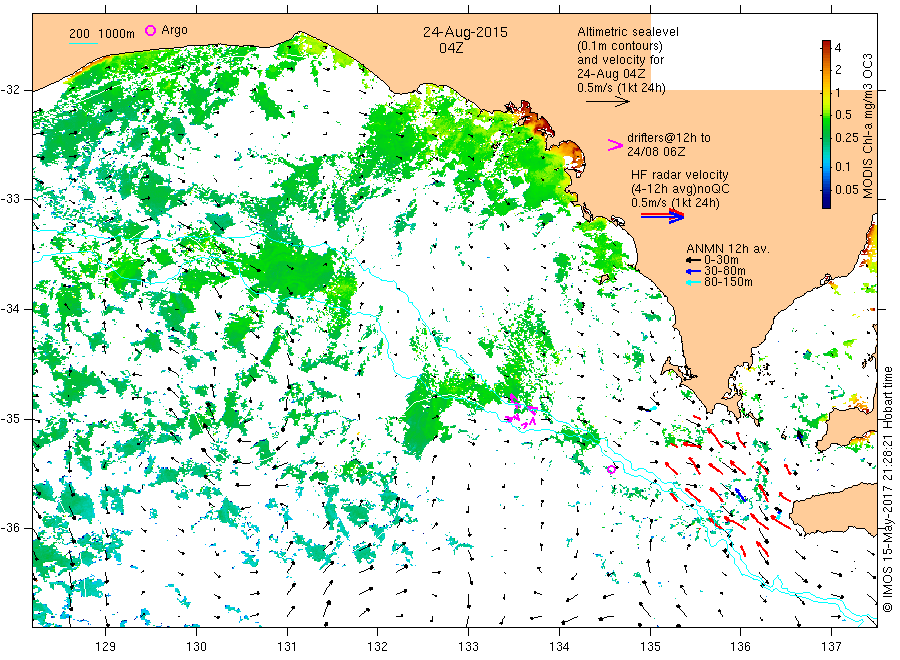Click the longitude label 134

(559, 647)
